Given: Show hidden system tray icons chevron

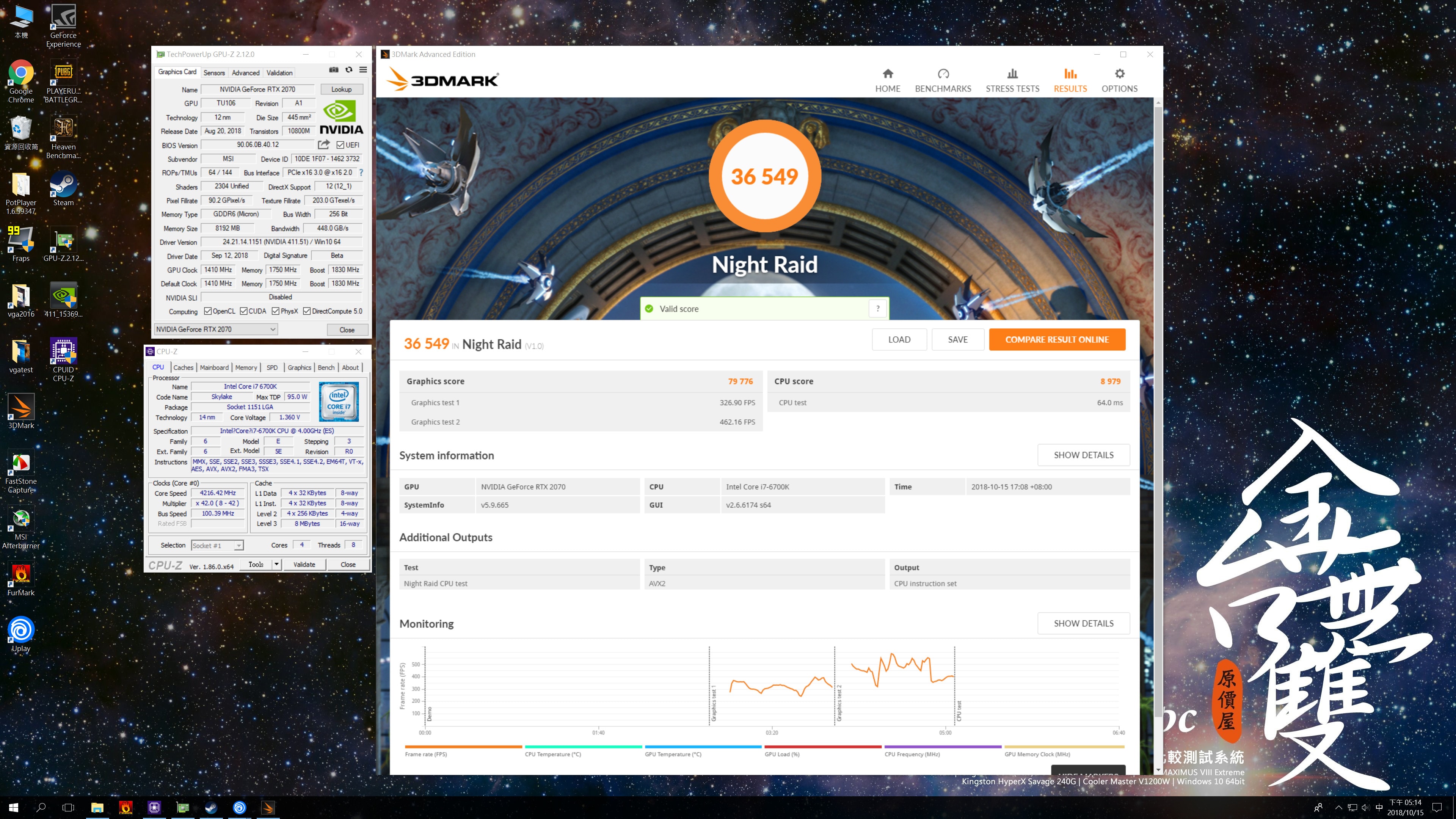Looking at the screenshot, I should click(1338, 808).
